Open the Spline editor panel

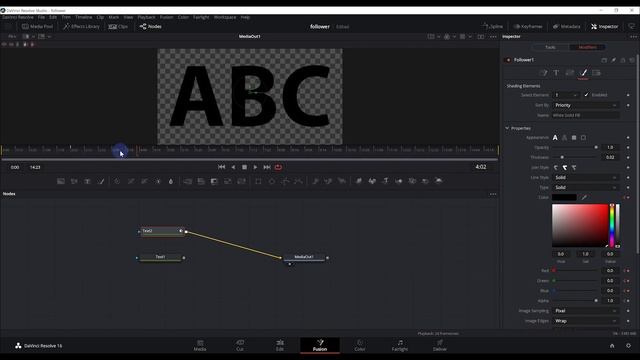click(492, 27)
